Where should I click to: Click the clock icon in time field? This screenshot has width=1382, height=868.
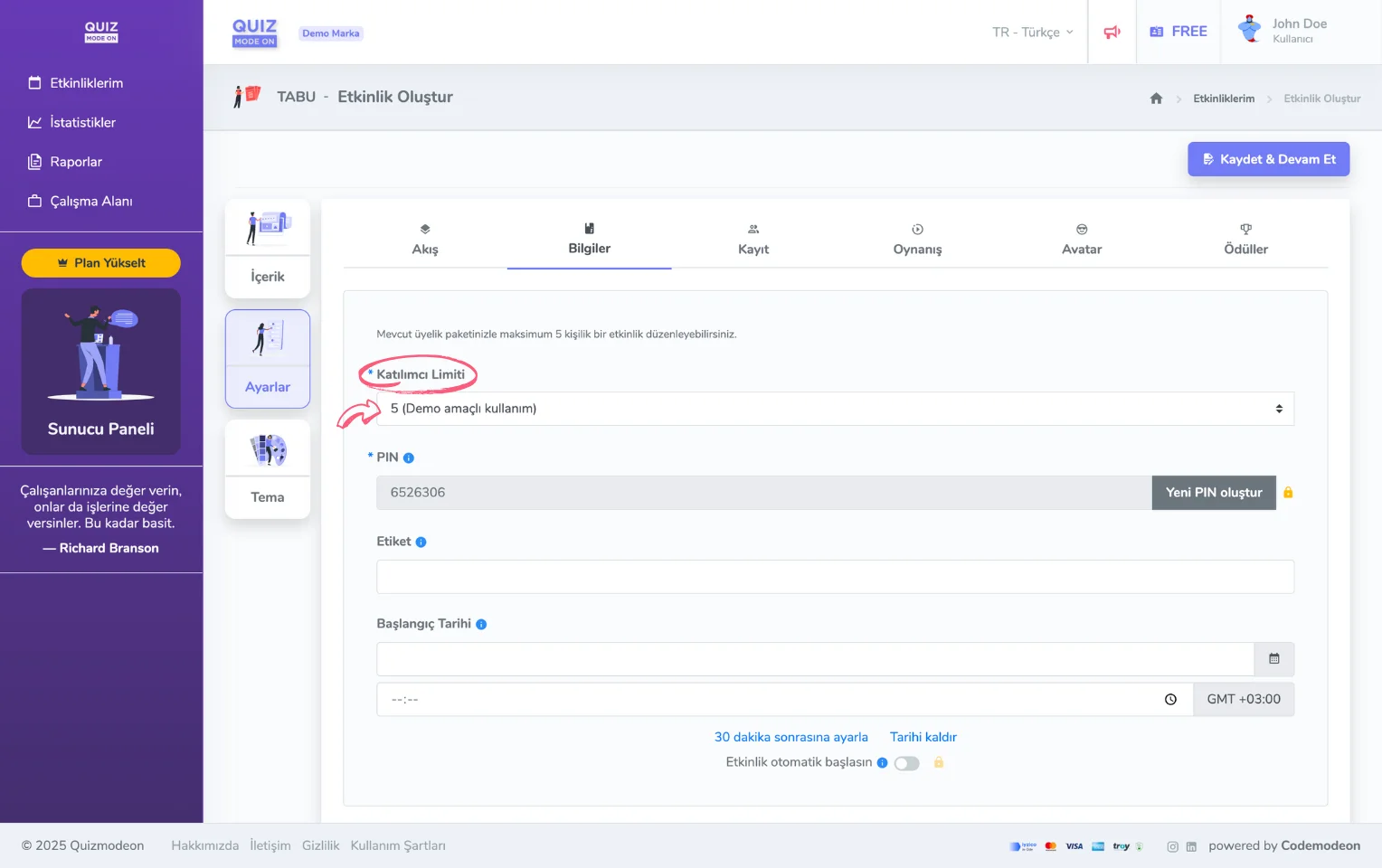coord(1170,700)
